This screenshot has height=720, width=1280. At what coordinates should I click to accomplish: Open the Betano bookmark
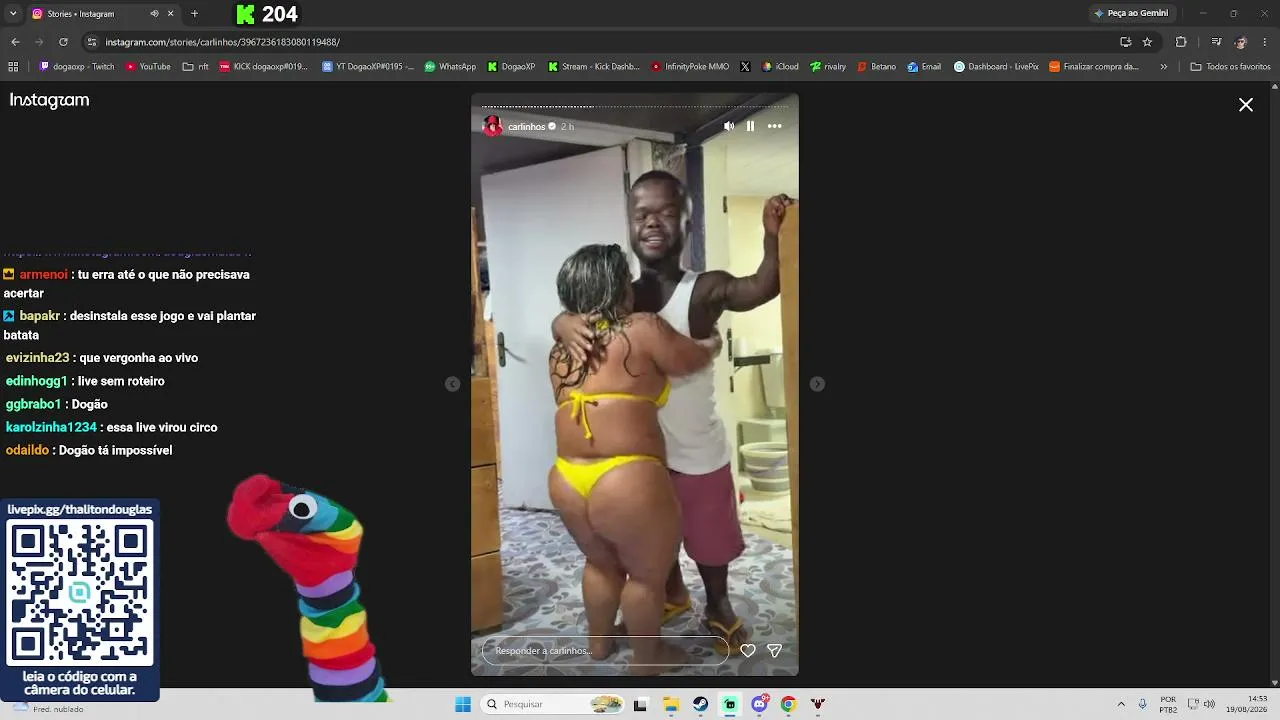pos(876,67)
